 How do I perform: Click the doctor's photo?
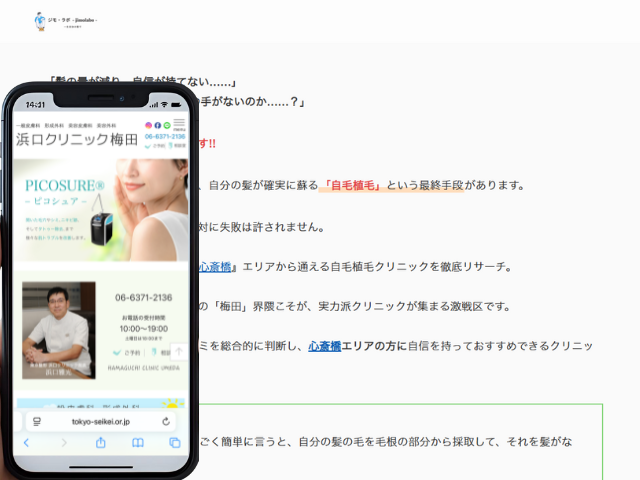[x=59, y=327]
